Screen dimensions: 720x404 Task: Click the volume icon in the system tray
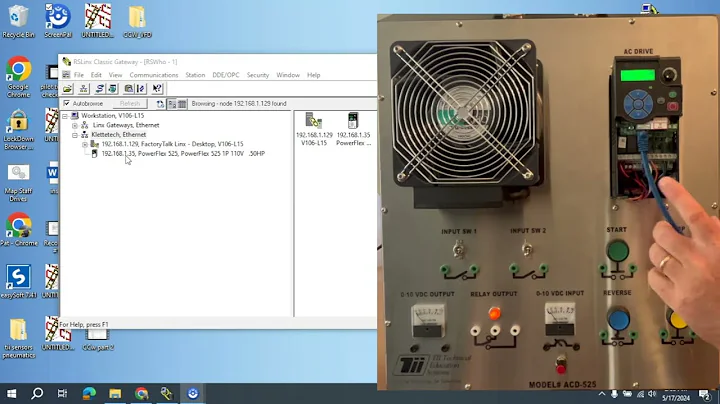click(652, 394)
